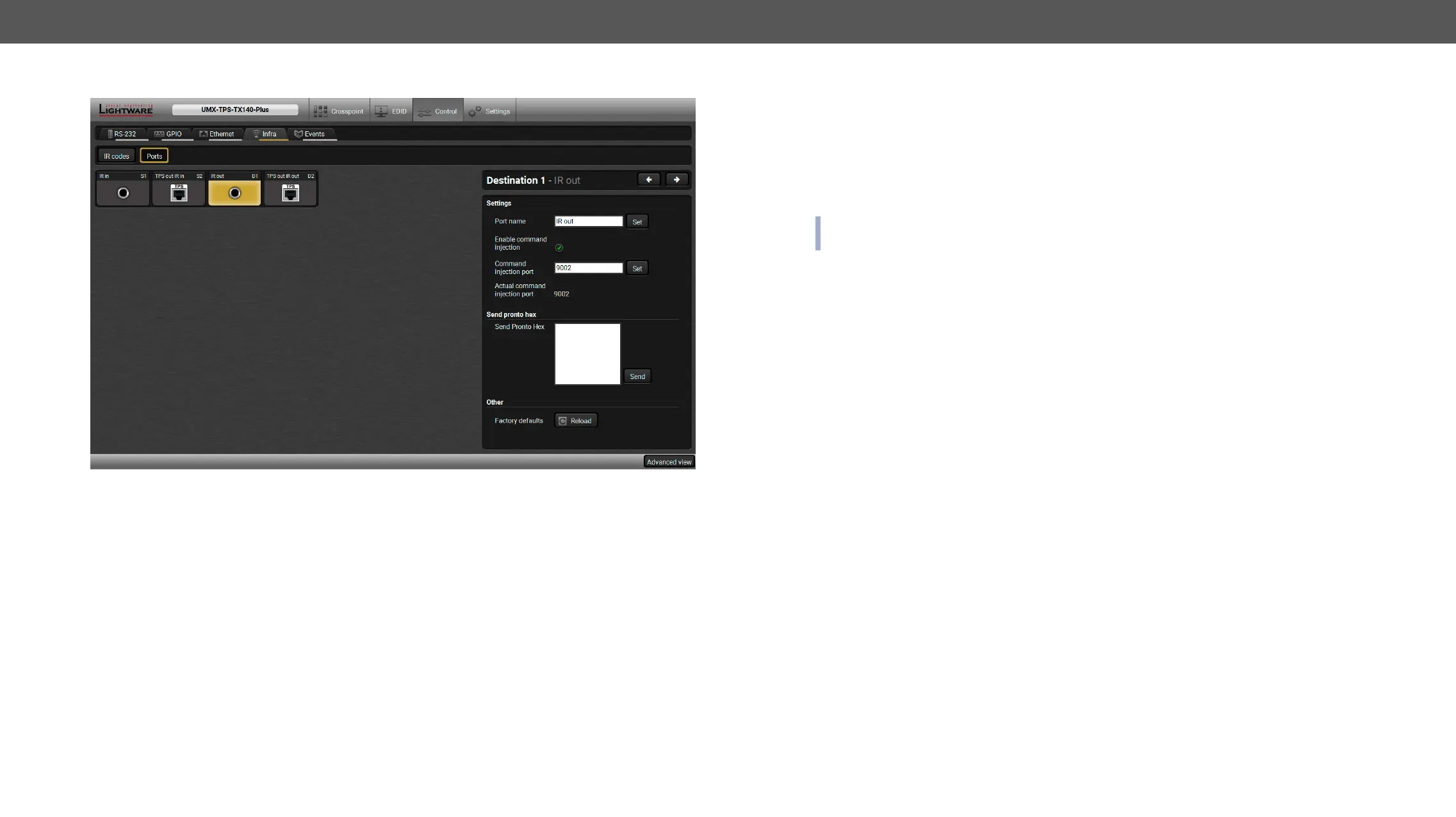Go to previous port with left arrow
The height and width of the screenshot is (817, 1456).
(x=649, y=180)
